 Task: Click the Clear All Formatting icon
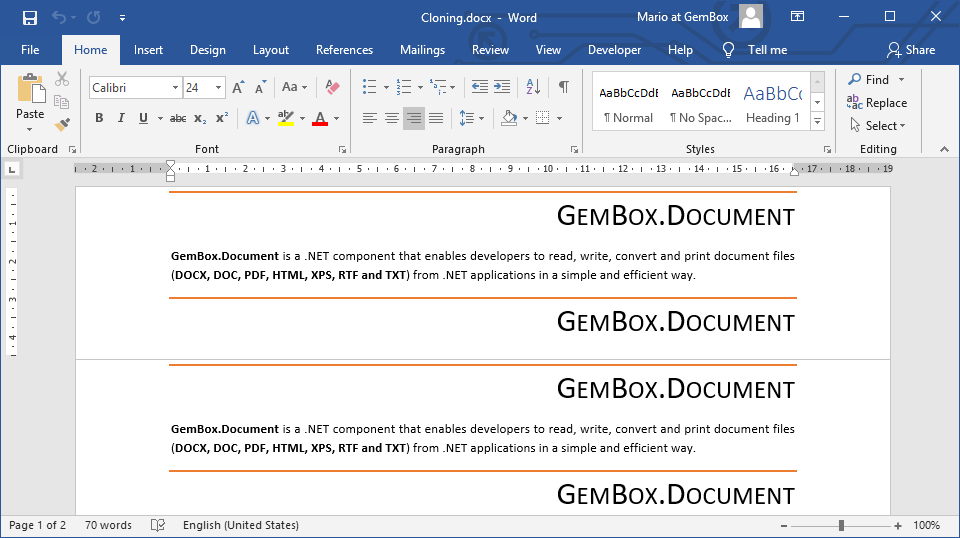(333, 88)
